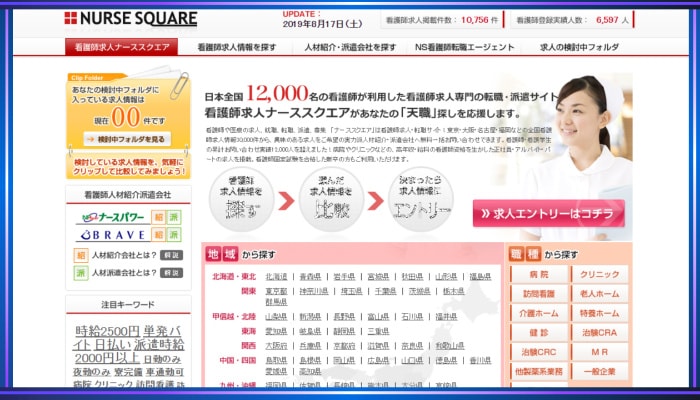Choose 和歌山県 in the region list
Viewport: 700px width, 400px height.
tap(450, 346)
